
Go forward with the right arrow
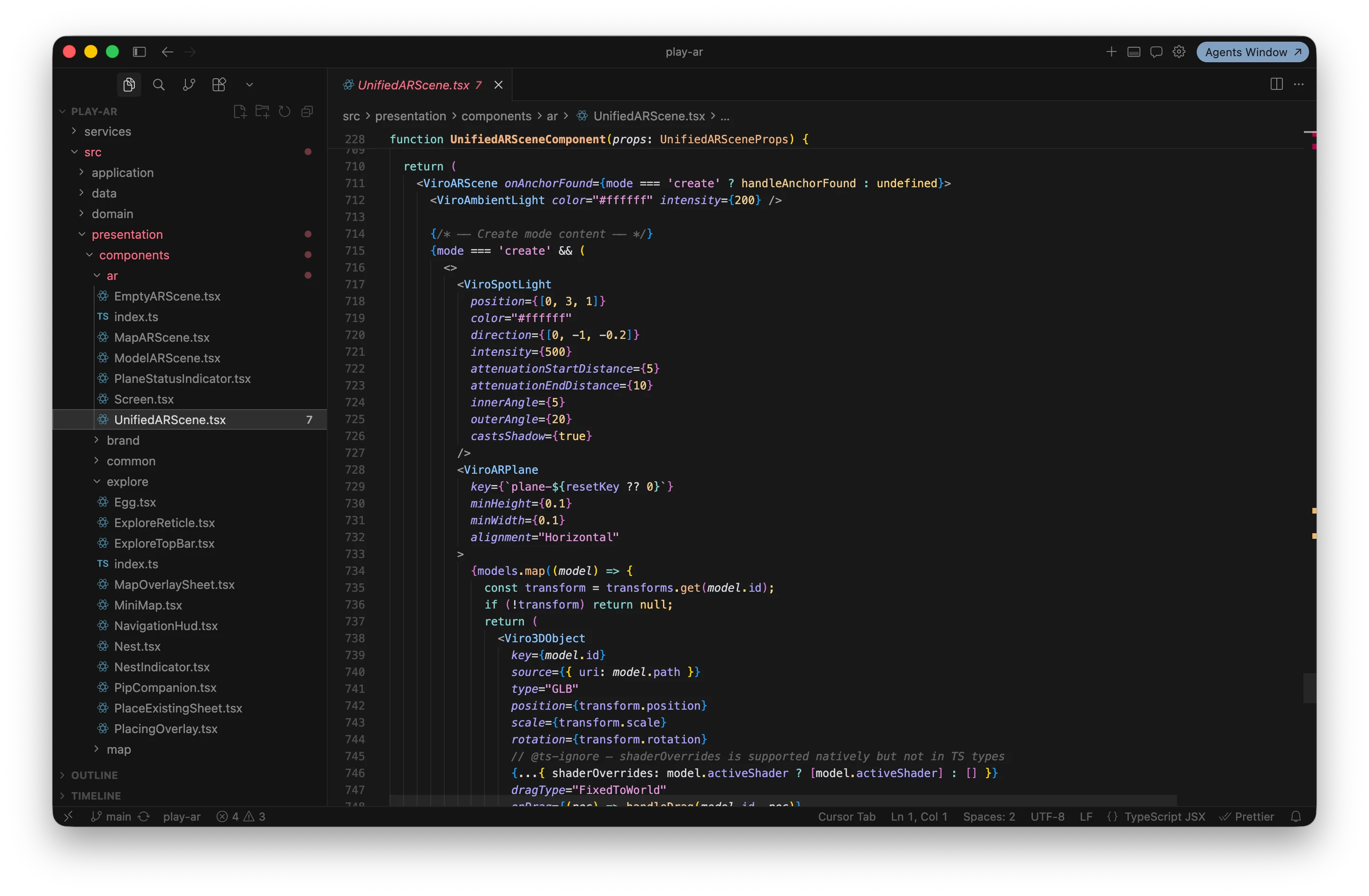(x=191, y=52)
